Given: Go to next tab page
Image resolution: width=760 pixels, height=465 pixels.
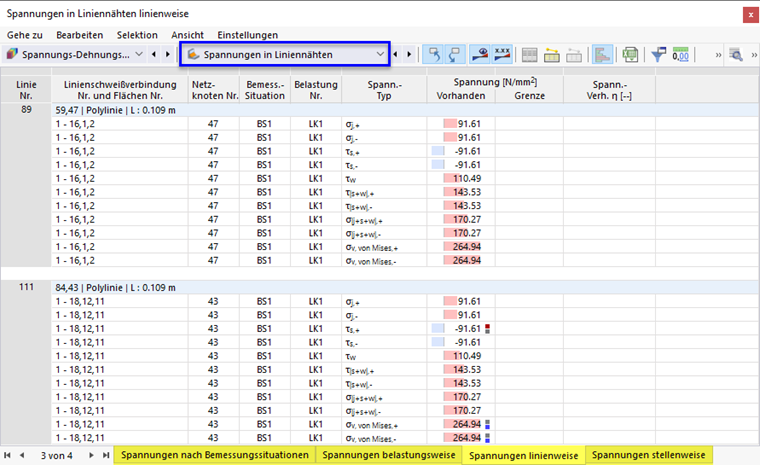Looking at the screenshot, I should coord(91,455).
